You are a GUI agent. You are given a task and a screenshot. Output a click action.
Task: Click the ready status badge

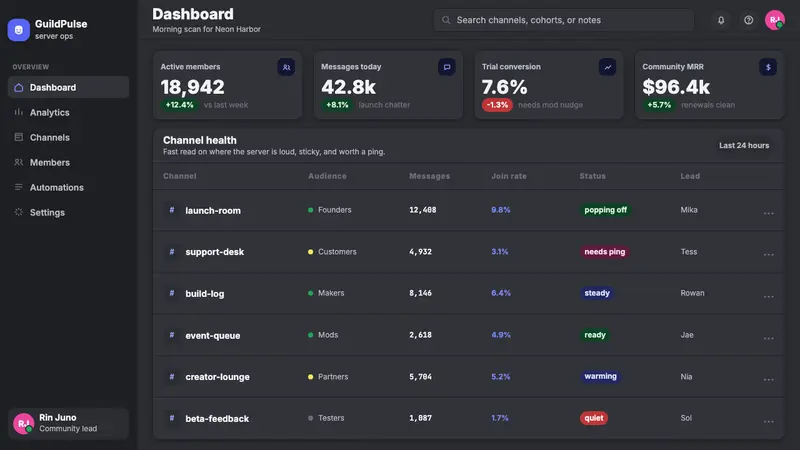(x=595, y=335)
